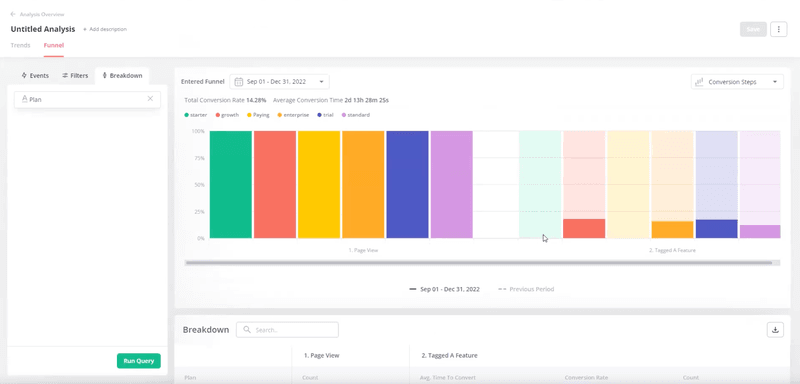Click the 1. Page View column header
The height and width of the screenshot is (384, 800).
click(x=321, y=355)
